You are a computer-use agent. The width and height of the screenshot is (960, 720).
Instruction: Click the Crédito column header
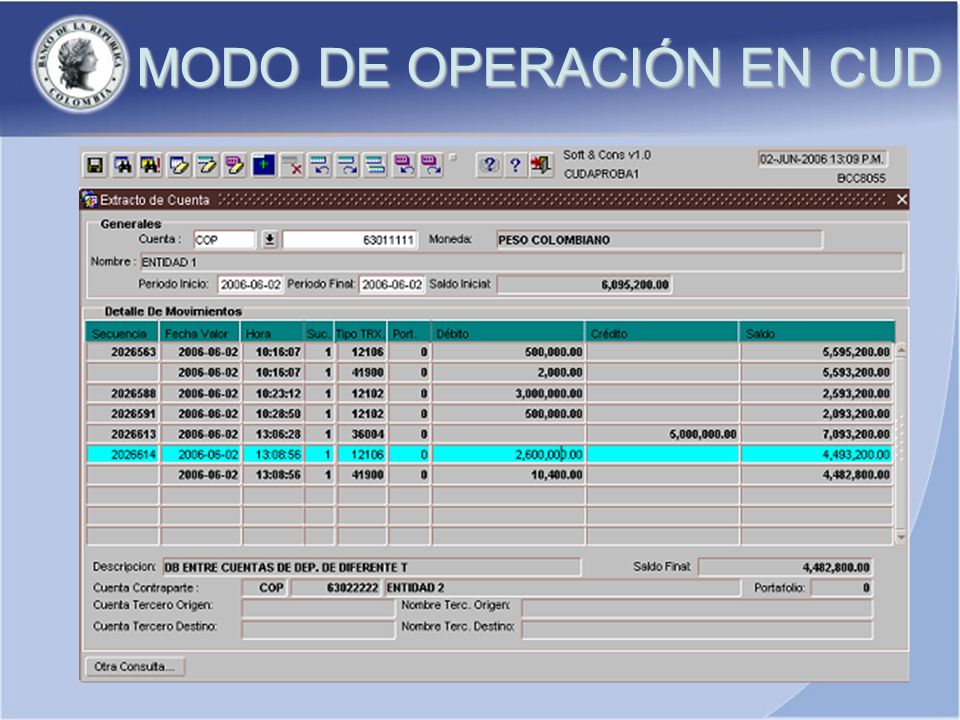tap(662, 334)
